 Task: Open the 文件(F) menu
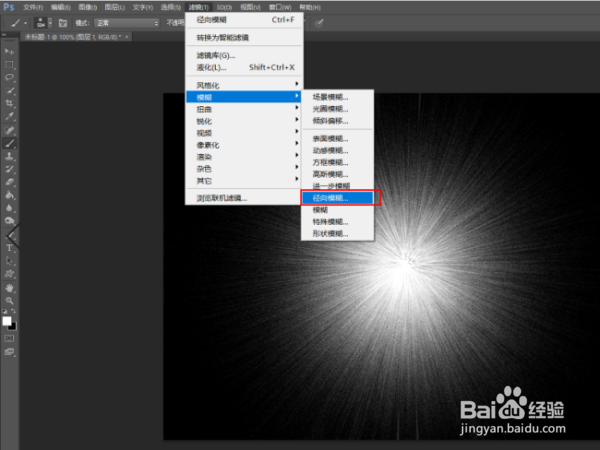pos(33,7)
